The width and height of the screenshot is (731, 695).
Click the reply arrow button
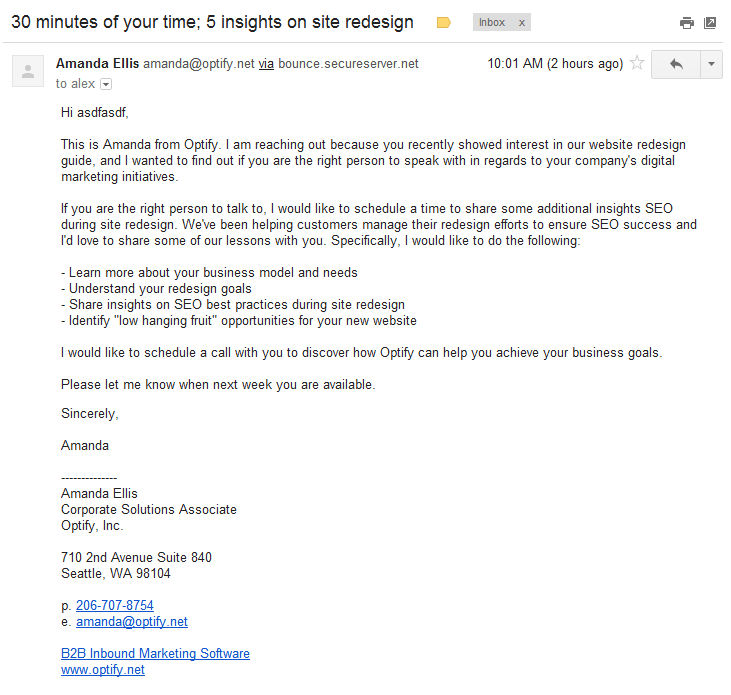click(x=676, y=64)
